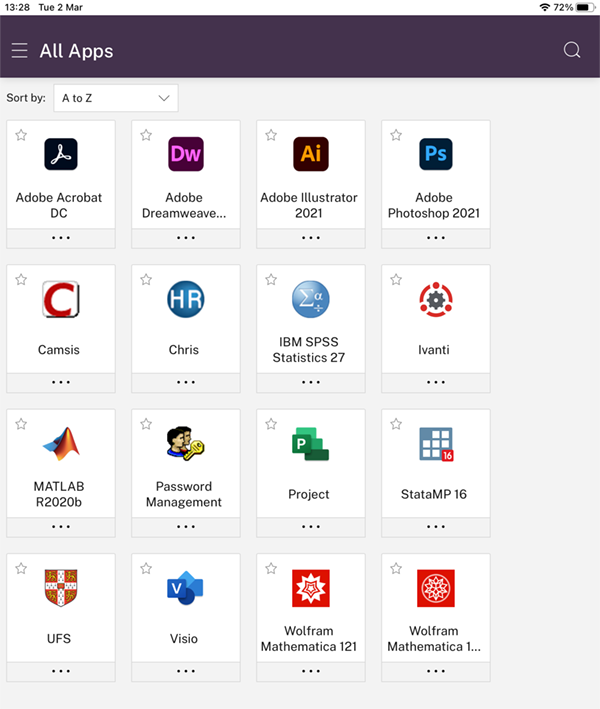Launch the Adobe Dreamweaver icon
The width and height of the screenshot is (600, 709).
pyautogui.click(x=186, y=154)
